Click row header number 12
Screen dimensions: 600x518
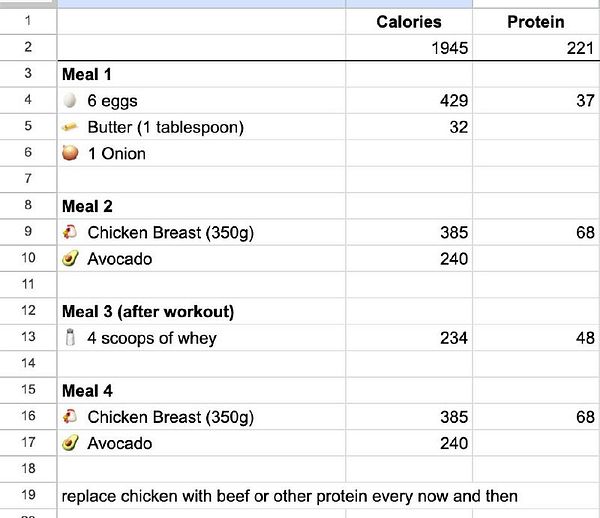click(28, 312)
